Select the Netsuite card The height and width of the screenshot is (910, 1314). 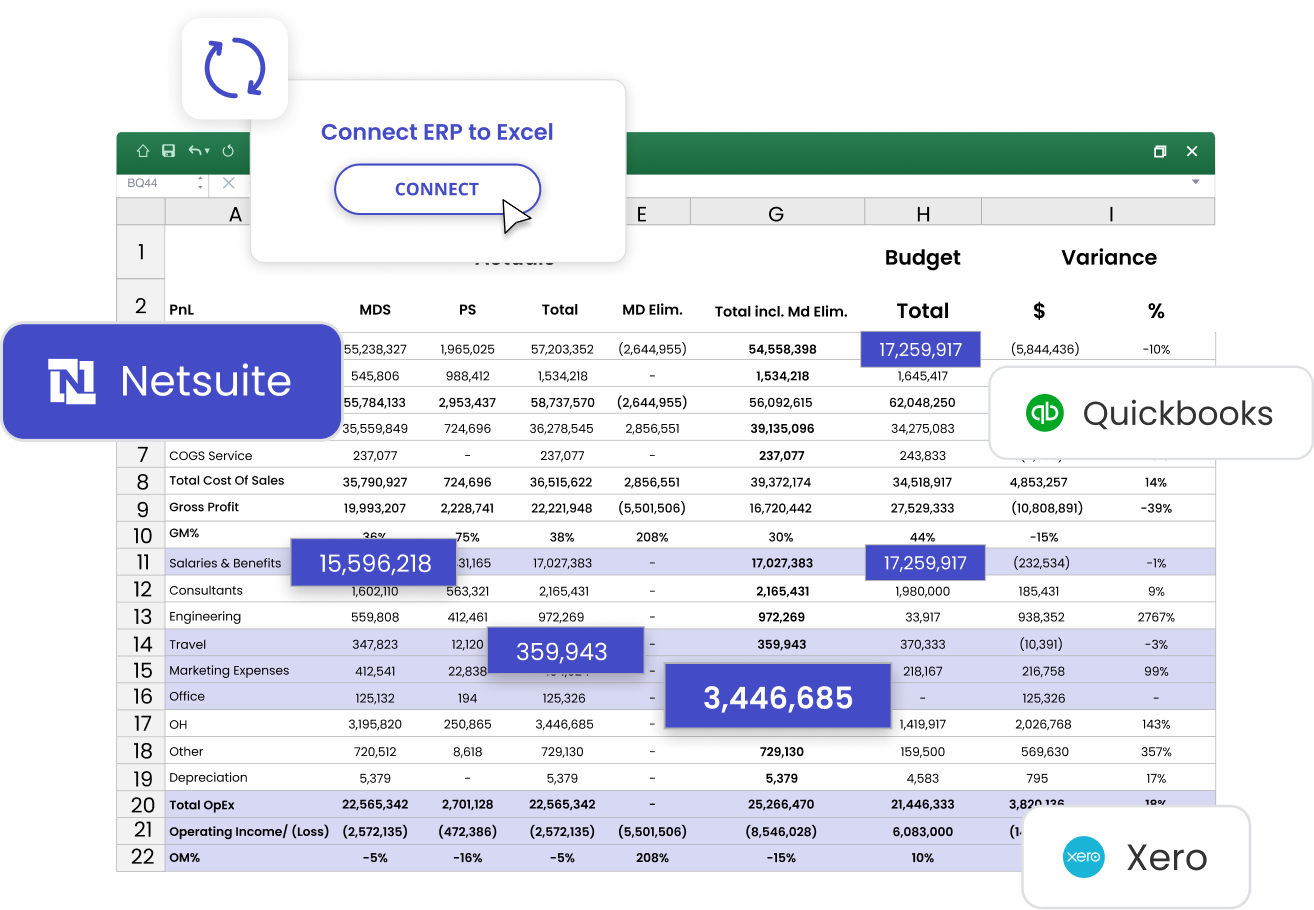coord(172,381)
